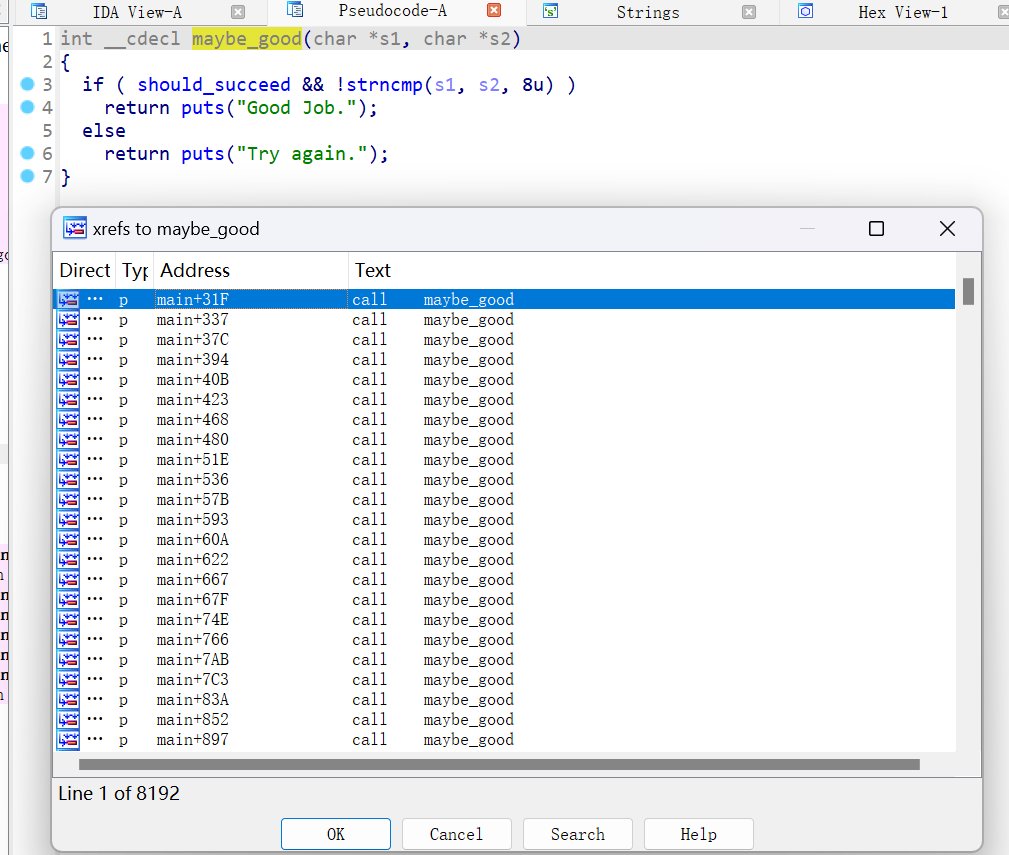
Task: Click xref icon of row main+7C3
Action: coord(68,679)
